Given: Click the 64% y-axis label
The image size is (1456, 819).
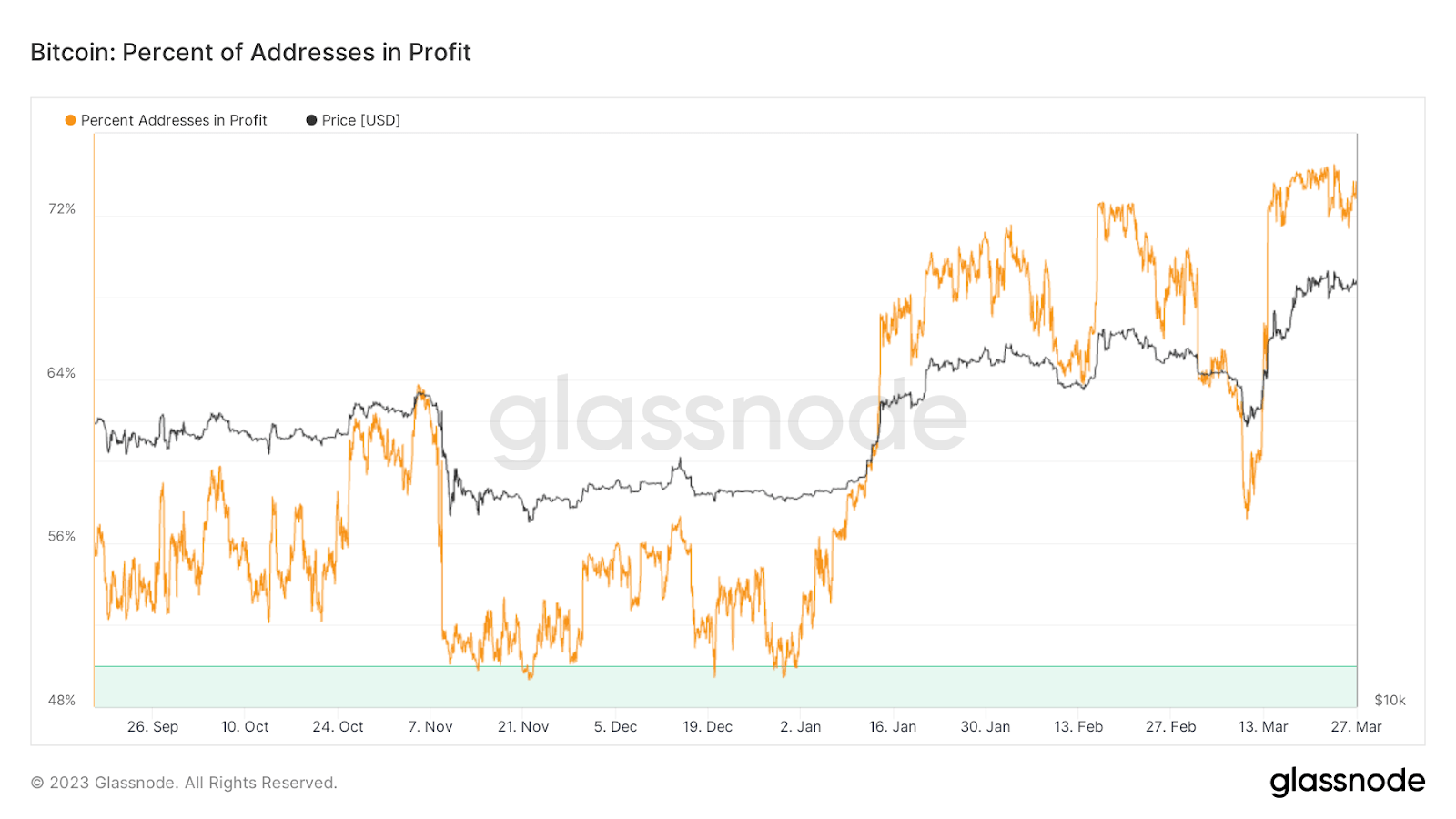Looking at the screenshot, I should point(62,373).
